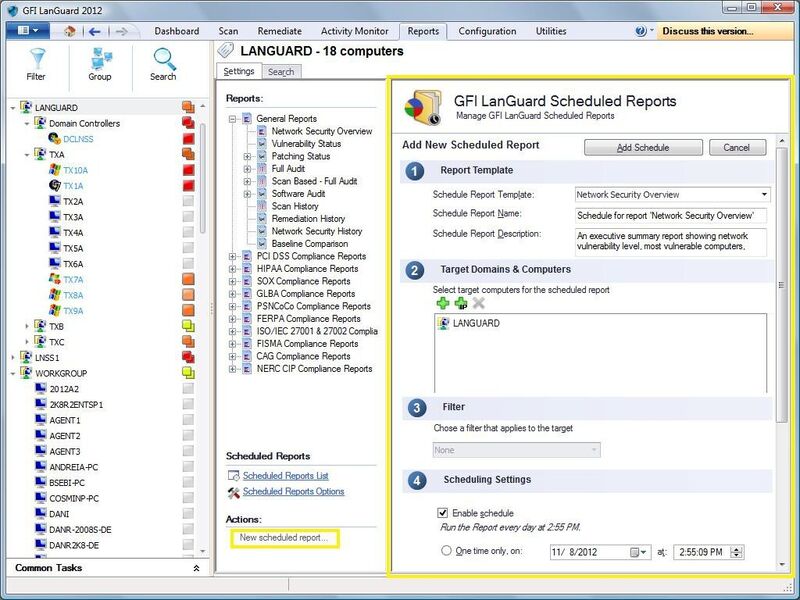Click New scheduled report action
This screenshot has height=600, width=800.
284,538
